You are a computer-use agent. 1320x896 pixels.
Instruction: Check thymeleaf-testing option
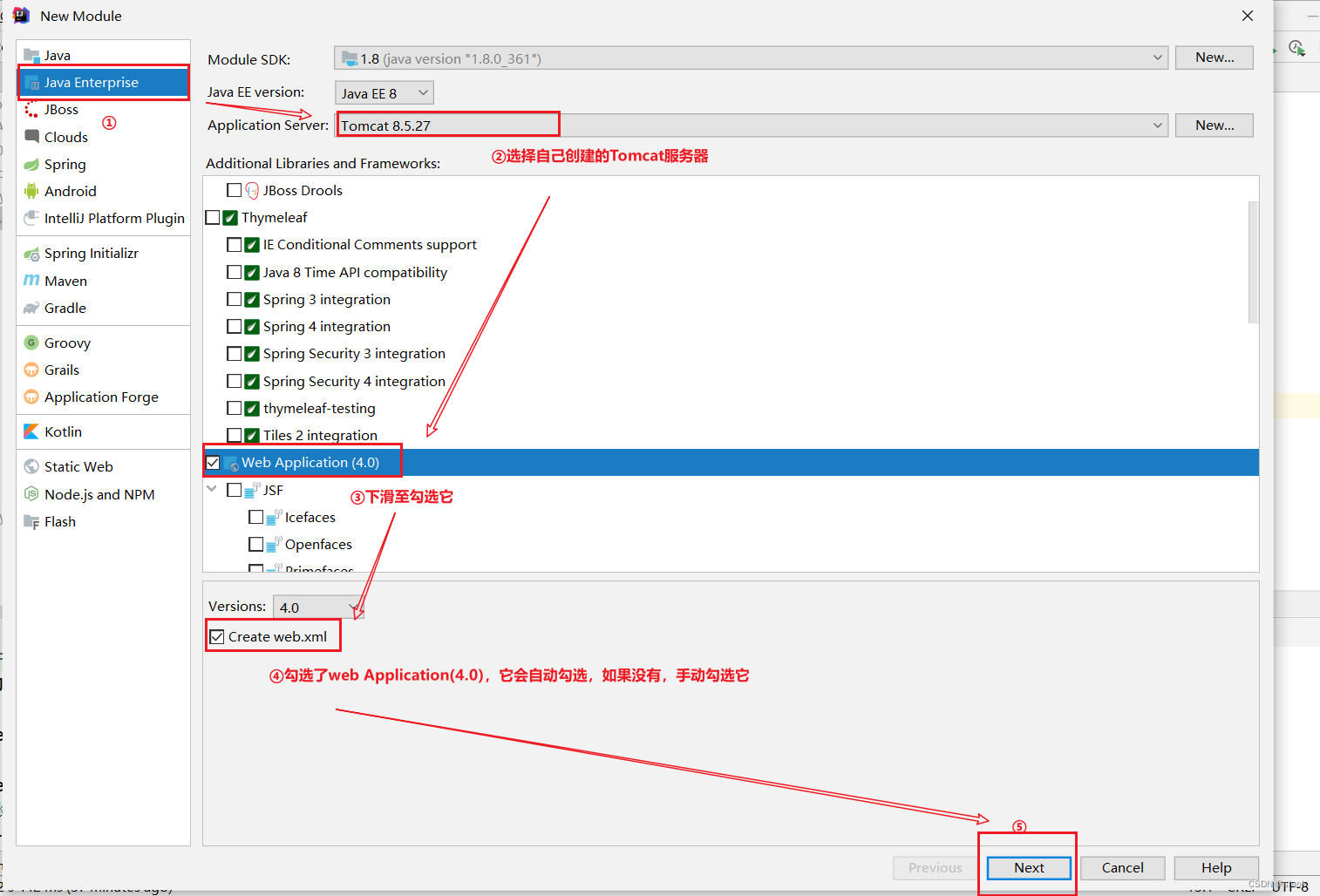pyautogui.click(x=234, y=408)
